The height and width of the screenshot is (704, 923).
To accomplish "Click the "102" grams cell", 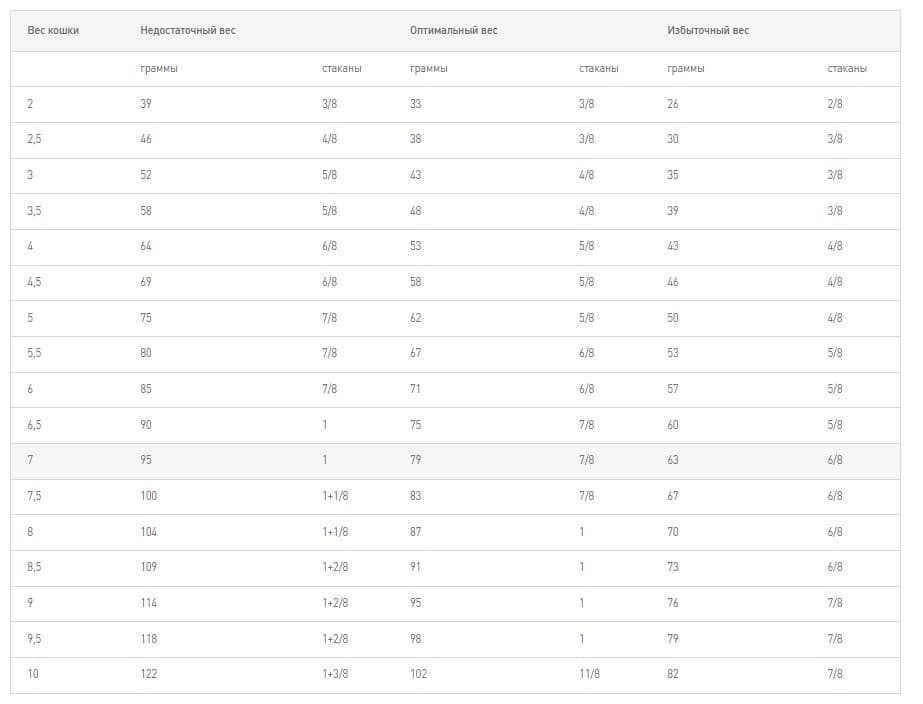I will (x=418, y=674).
